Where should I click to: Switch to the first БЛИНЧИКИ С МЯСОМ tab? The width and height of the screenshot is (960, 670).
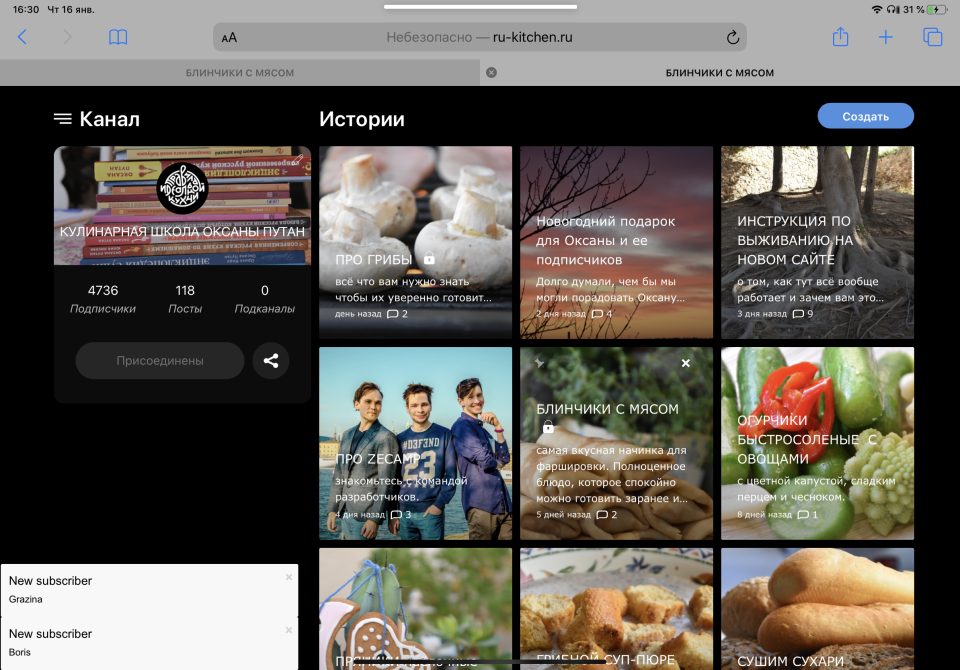pyautogui.click(x=240, y=73)
